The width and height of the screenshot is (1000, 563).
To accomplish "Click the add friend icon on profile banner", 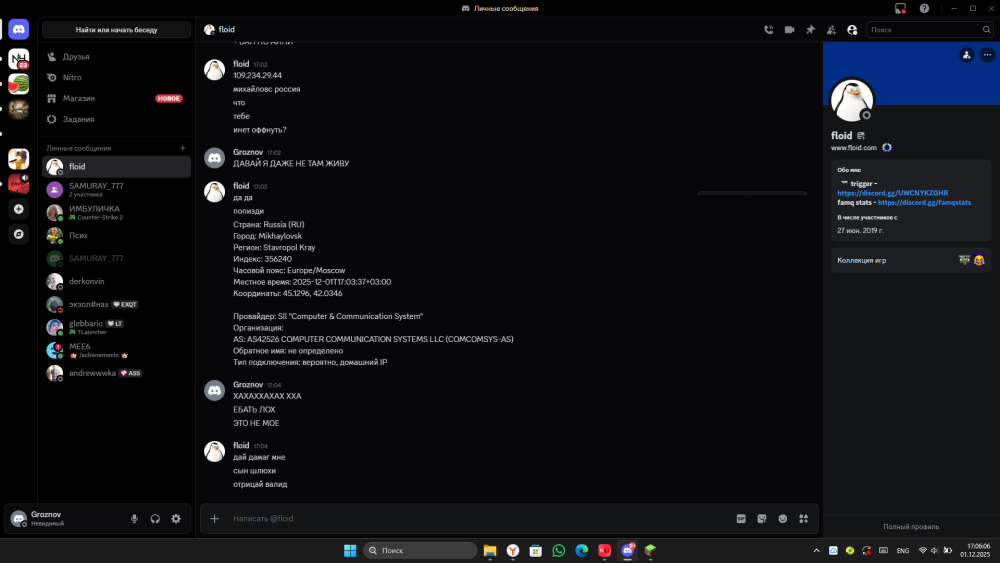I will tap(966, 55).
